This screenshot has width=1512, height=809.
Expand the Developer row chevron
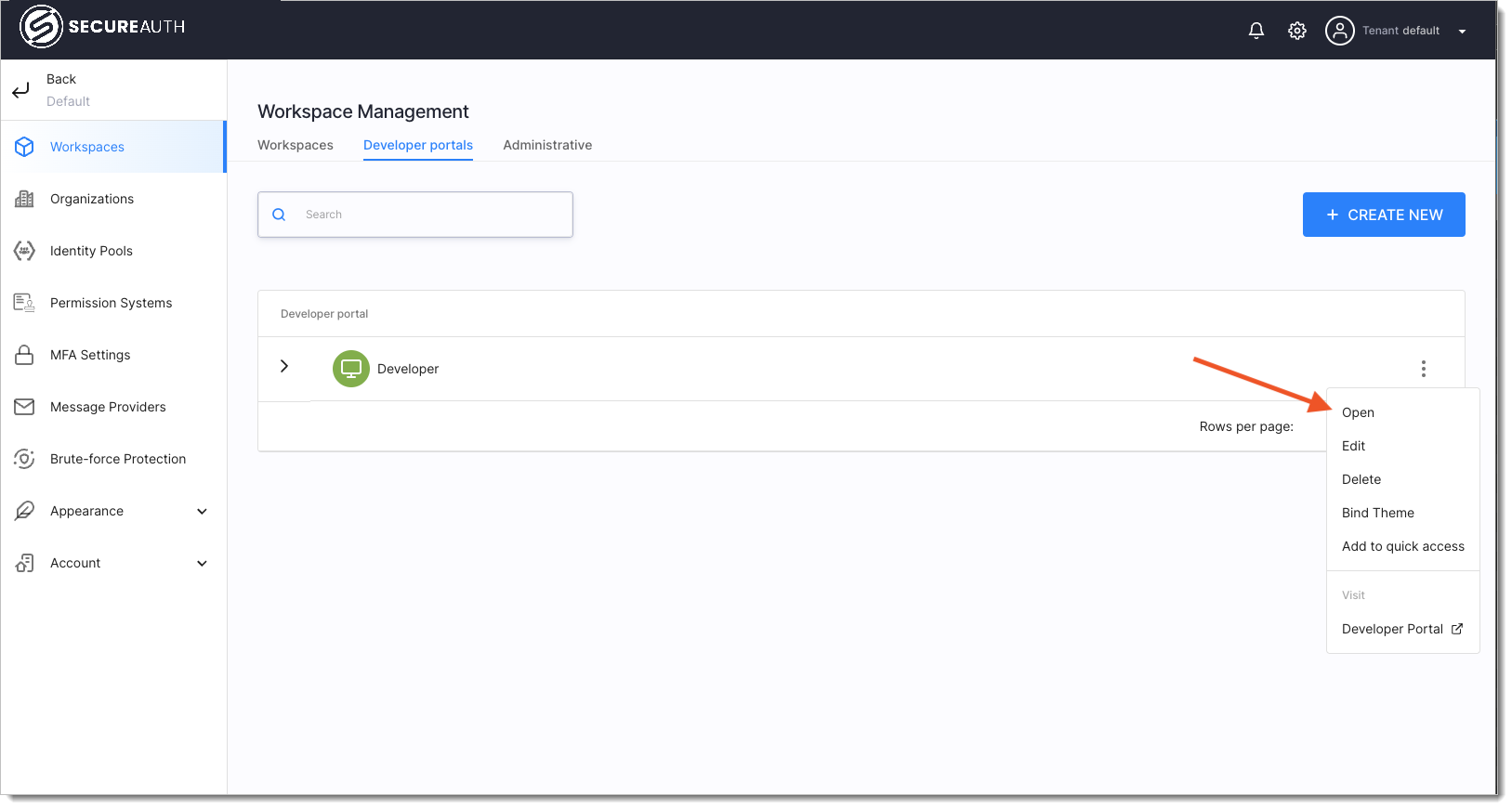tap(284, 366)
